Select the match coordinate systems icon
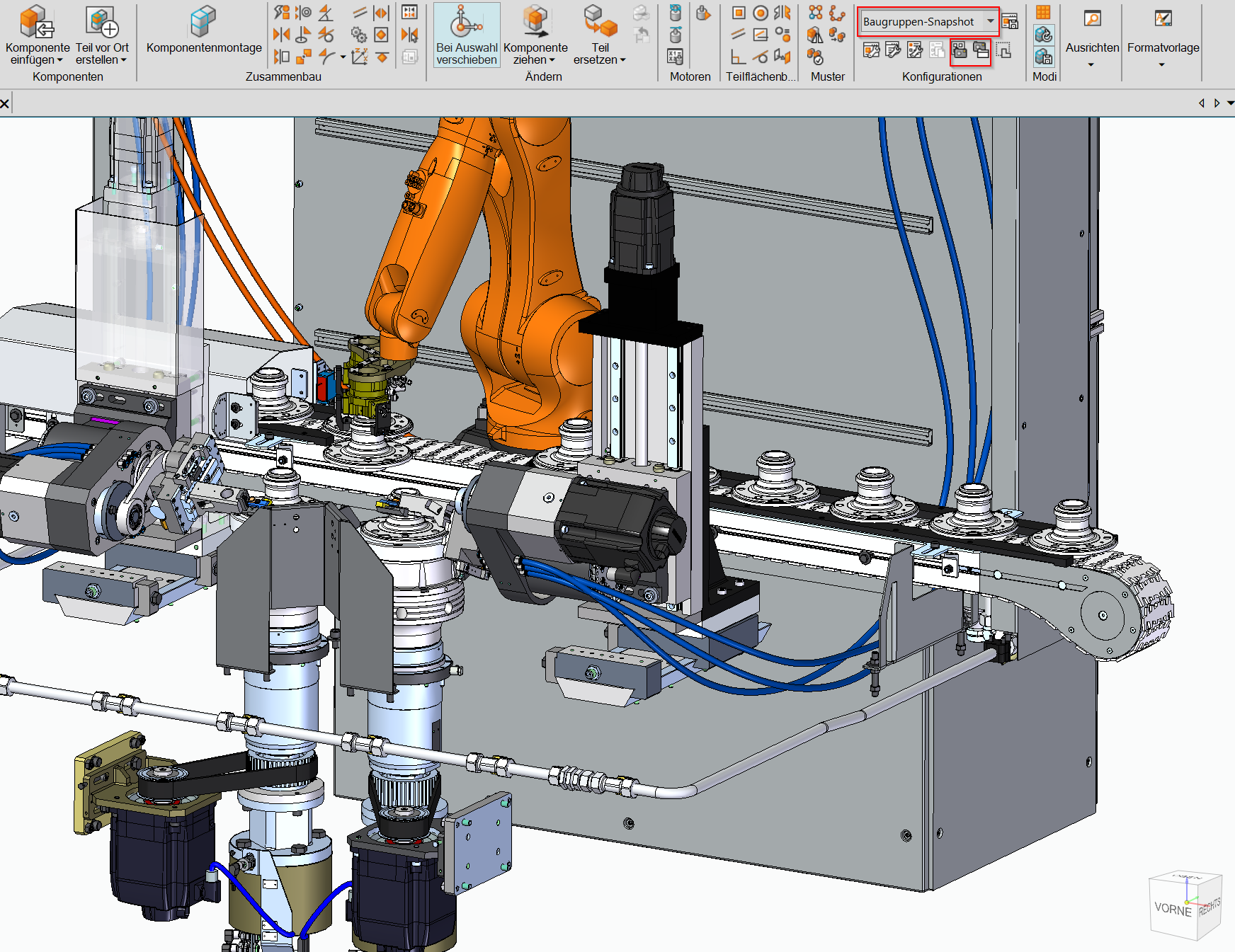1235x952 pixels. (360, 56)
